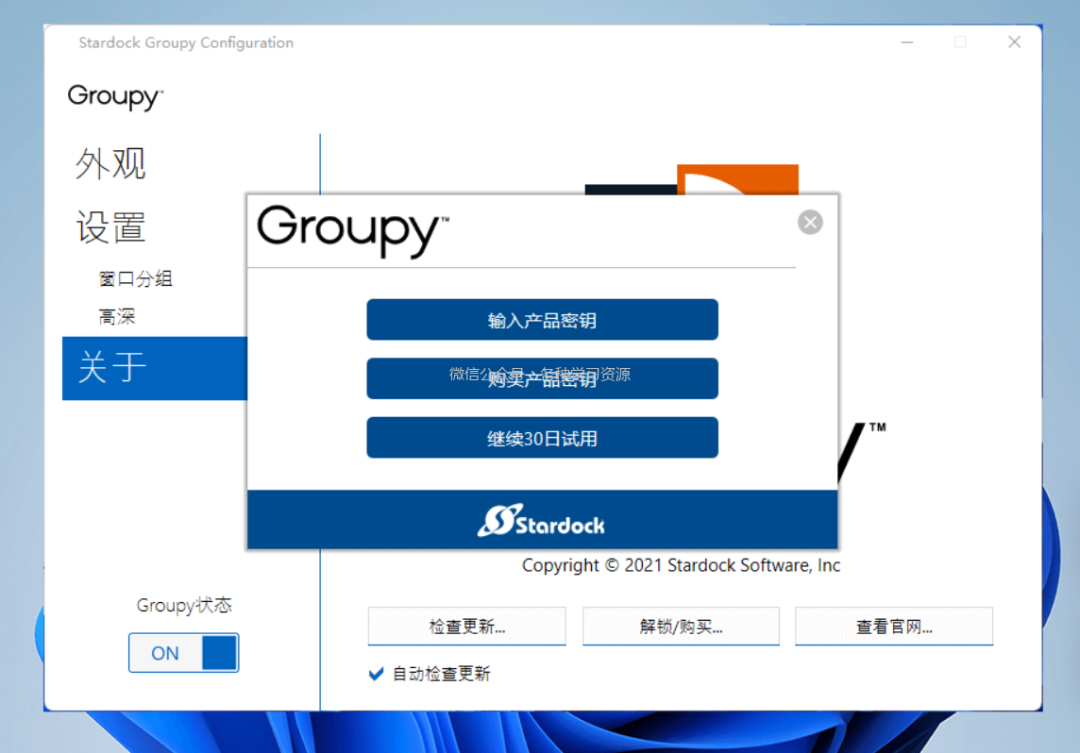Click the Stardock Groupy Configuration title text
Viewport: 1080px width, 753px height.
coord(186,43)
